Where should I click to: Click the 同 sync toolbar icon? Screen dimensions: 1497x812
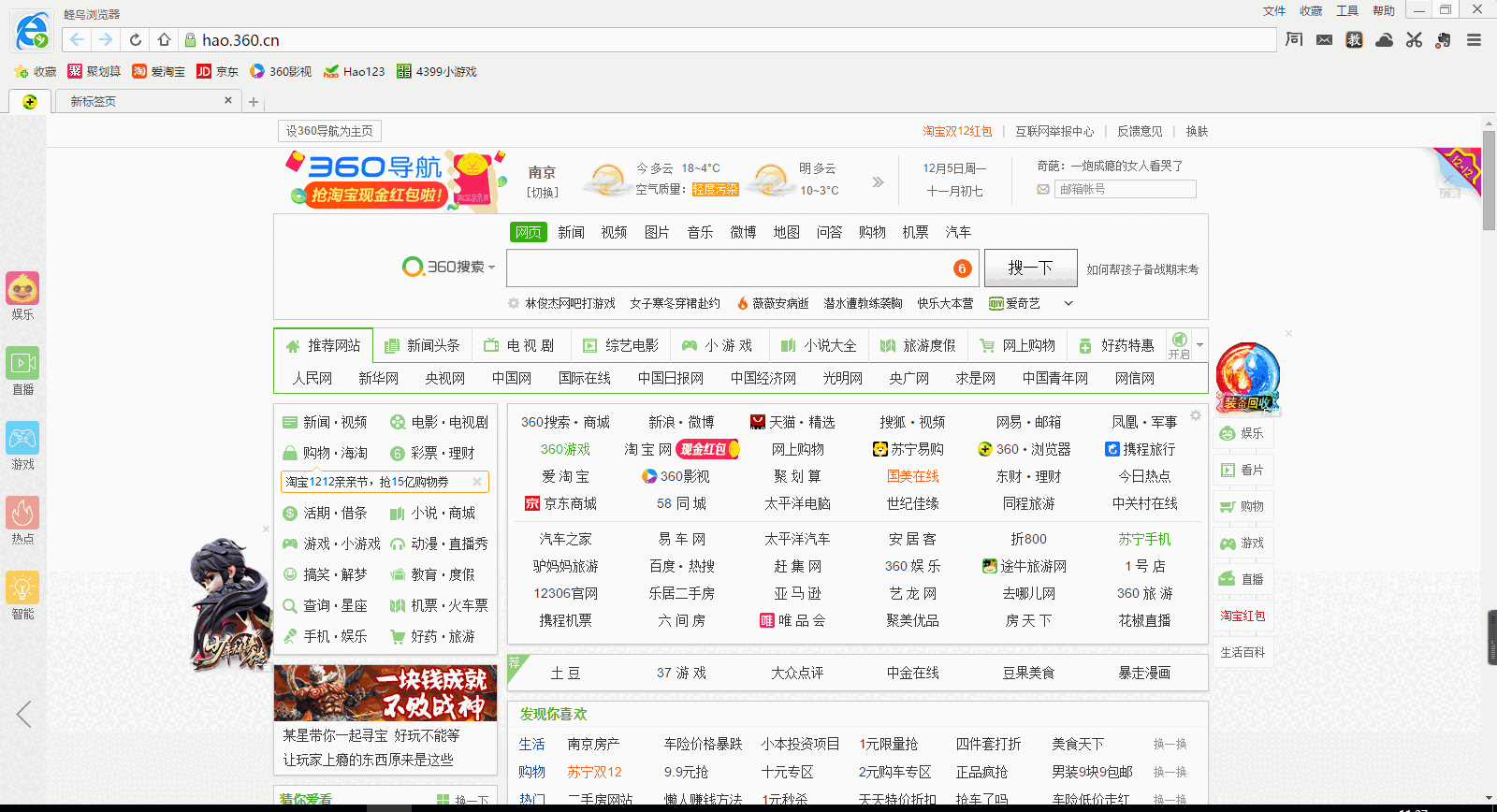(x=1294, y=39)
